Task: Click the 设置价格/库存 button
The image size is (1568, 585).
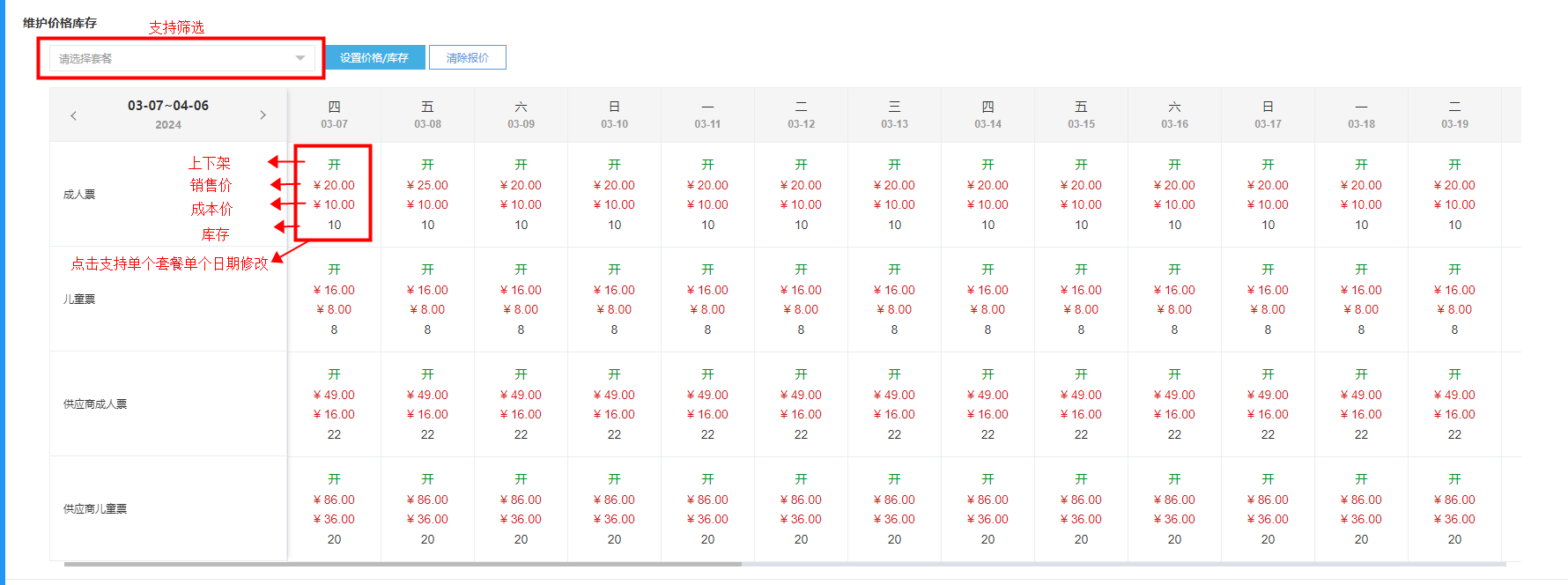Action: (x=374, y=58)
